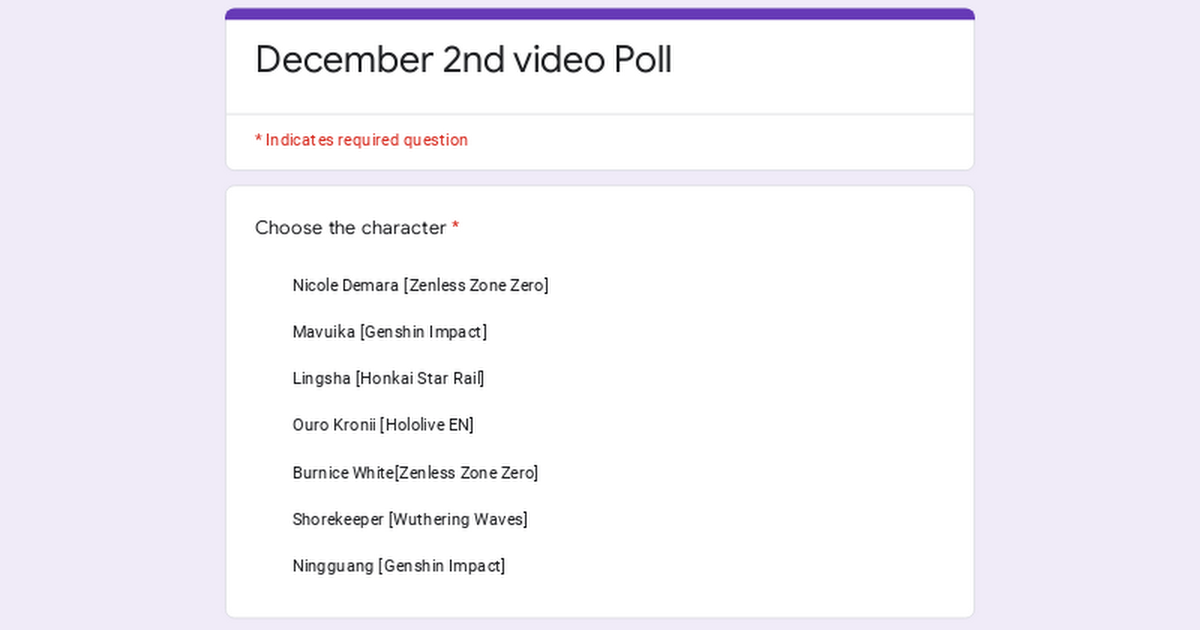Click the [Wuthering Waves] tag text
Screen dimensions: 1200x630
(458, 519)
